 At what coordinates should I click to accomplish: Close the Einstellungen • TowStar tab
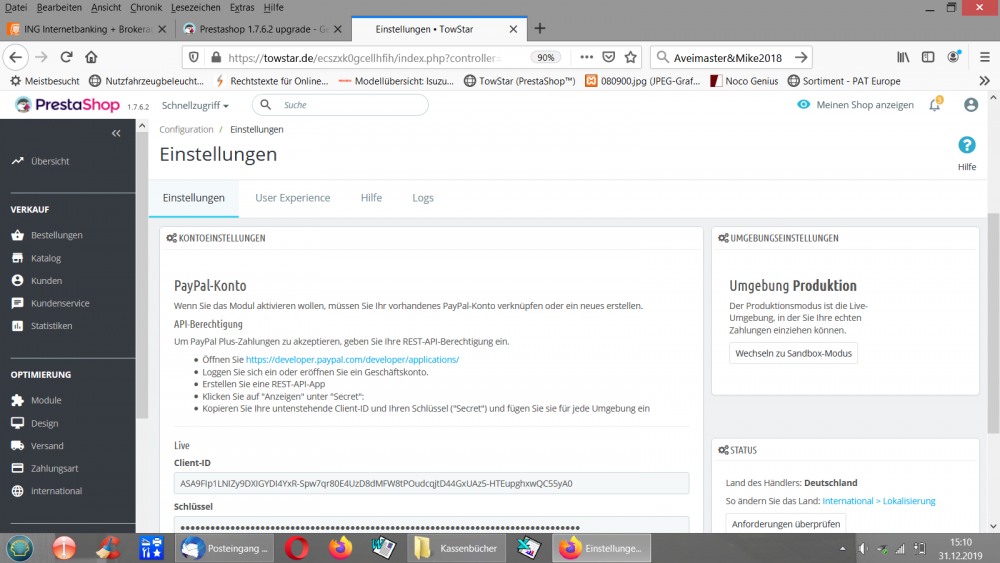click(513, 29)
